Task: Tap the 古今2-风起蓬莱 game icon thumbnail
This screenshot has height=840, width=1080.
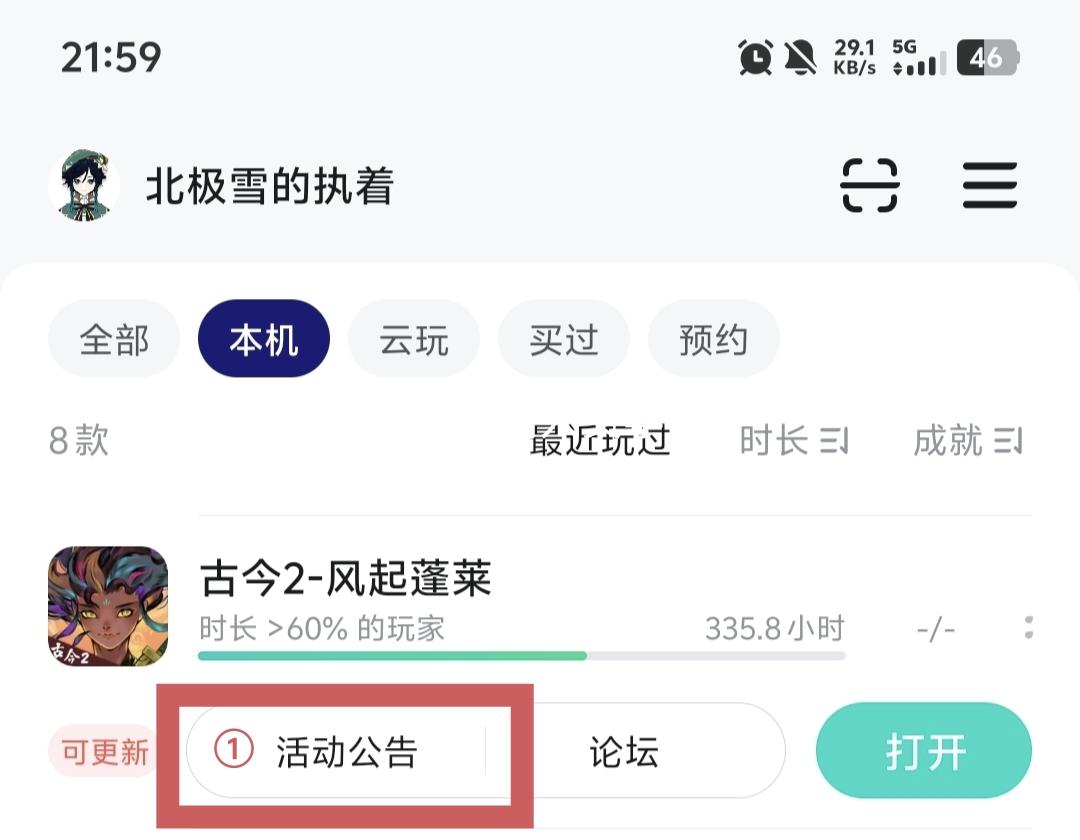Action: pos(108,606)
